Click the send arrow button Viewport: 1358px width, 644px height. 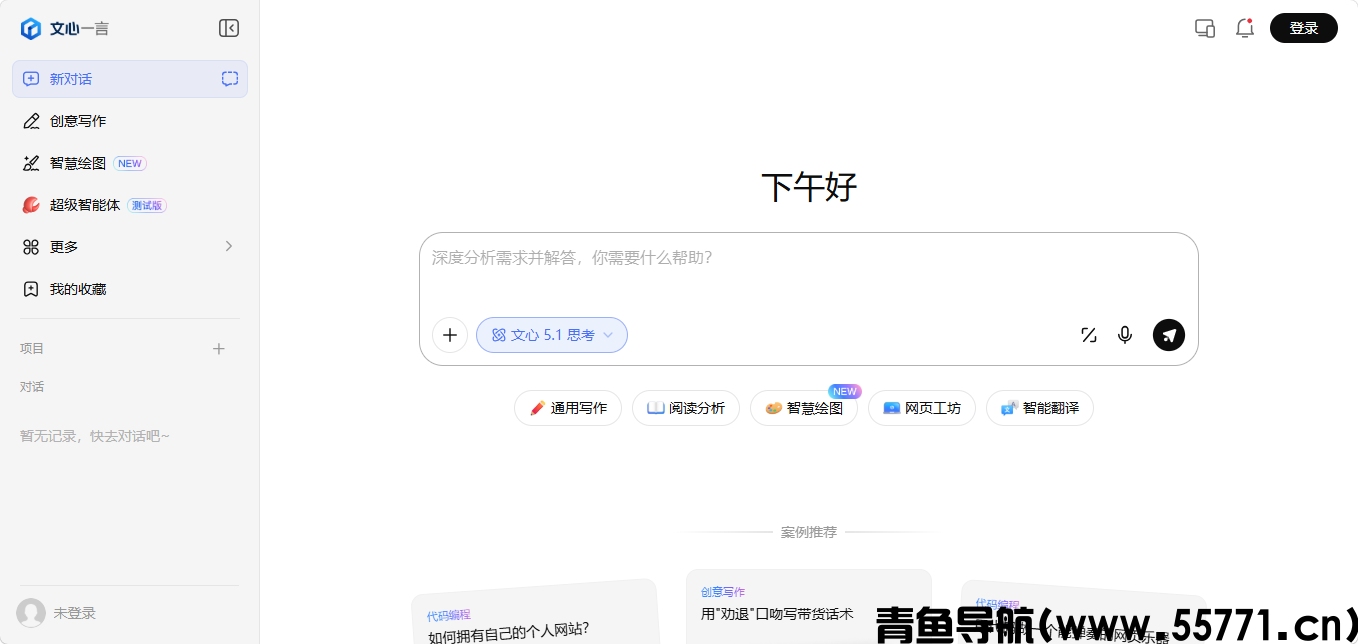click(1169, 335)
